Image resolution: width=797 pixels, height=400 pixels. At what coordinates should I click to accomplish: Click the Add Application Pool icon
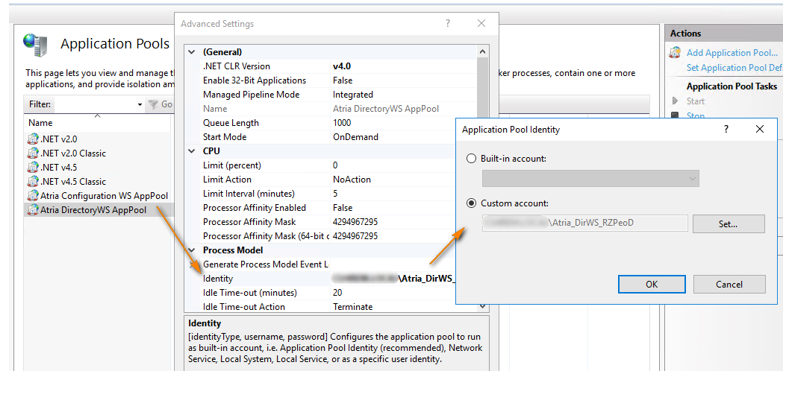(x=675, y=52)
